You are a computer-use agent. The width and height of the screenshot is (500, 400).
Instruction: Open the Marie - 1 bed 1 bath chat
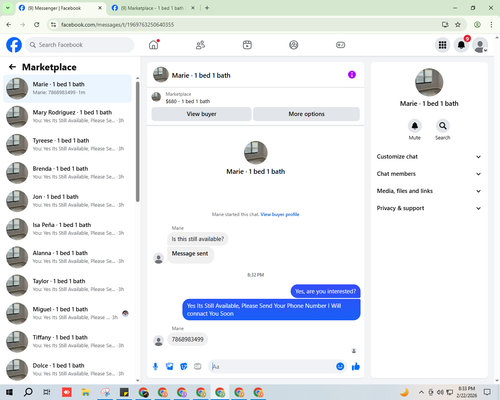point(67,89)
